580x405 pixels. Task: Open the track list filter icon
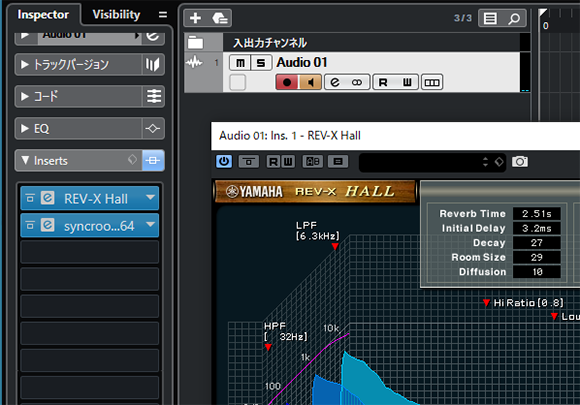click(x=490, y=18)
